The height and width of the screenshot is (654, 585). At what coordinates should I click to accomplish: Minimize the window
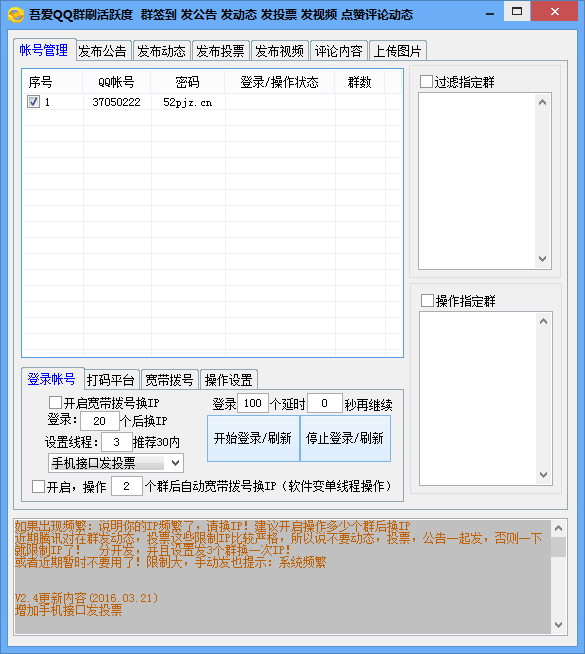click(x=490, y=14)
